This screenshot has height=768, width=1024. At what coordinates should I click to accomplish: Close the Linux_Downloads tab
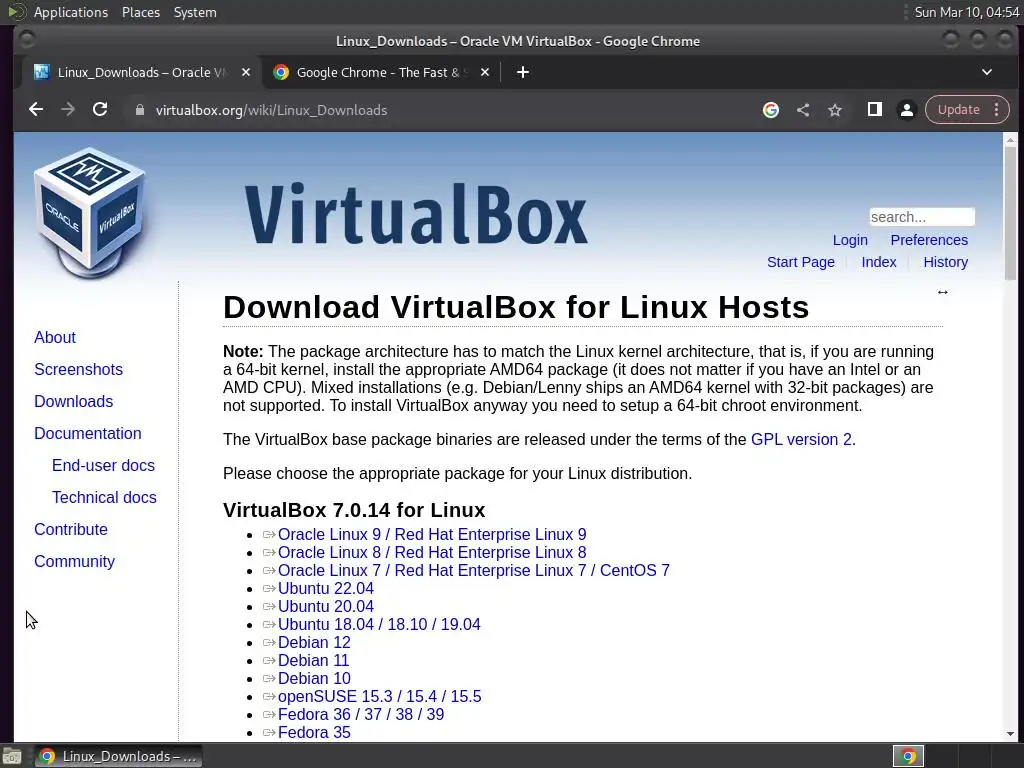tap(246, 72)
